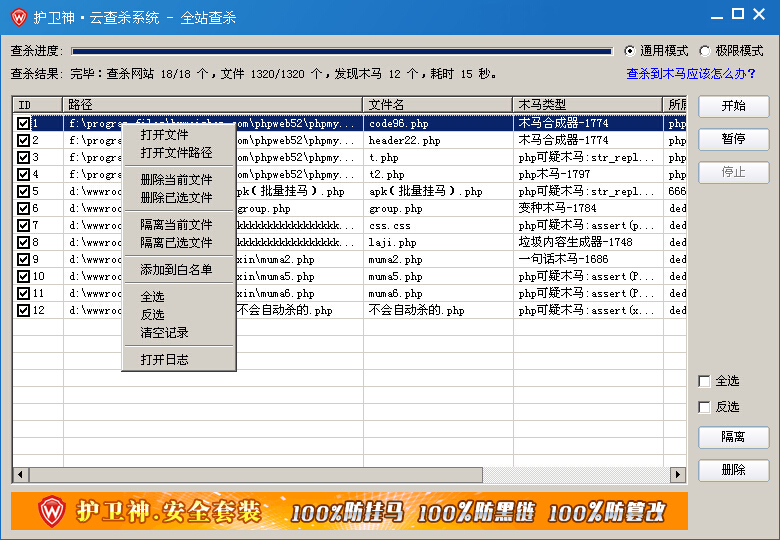
Task: Open the 查杀到木马应该怎么办? link
Action: click(690, 74)
